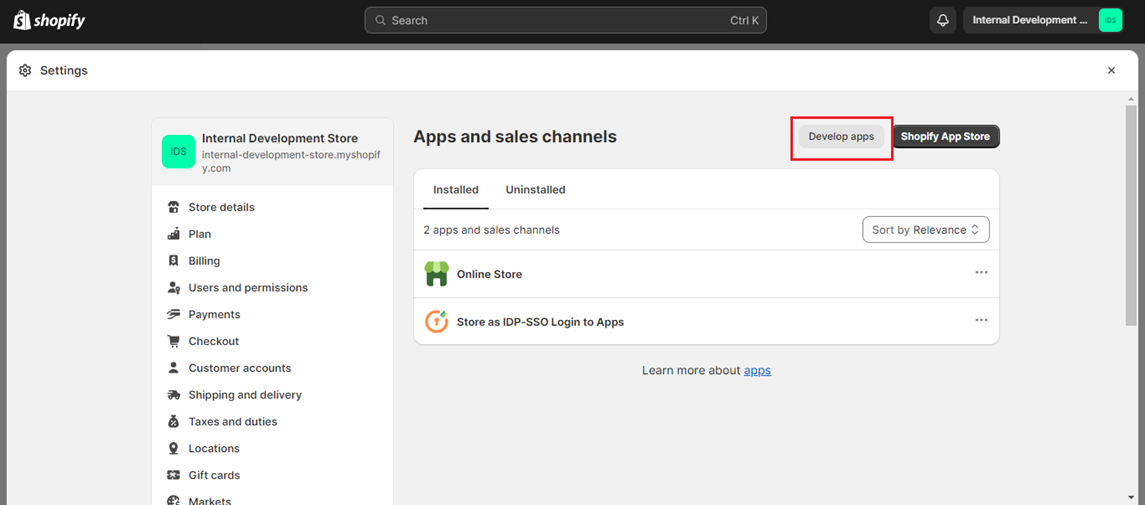Click the Plan chart icon
This screenshot has width=1145, height=505.
click(174, 234)
